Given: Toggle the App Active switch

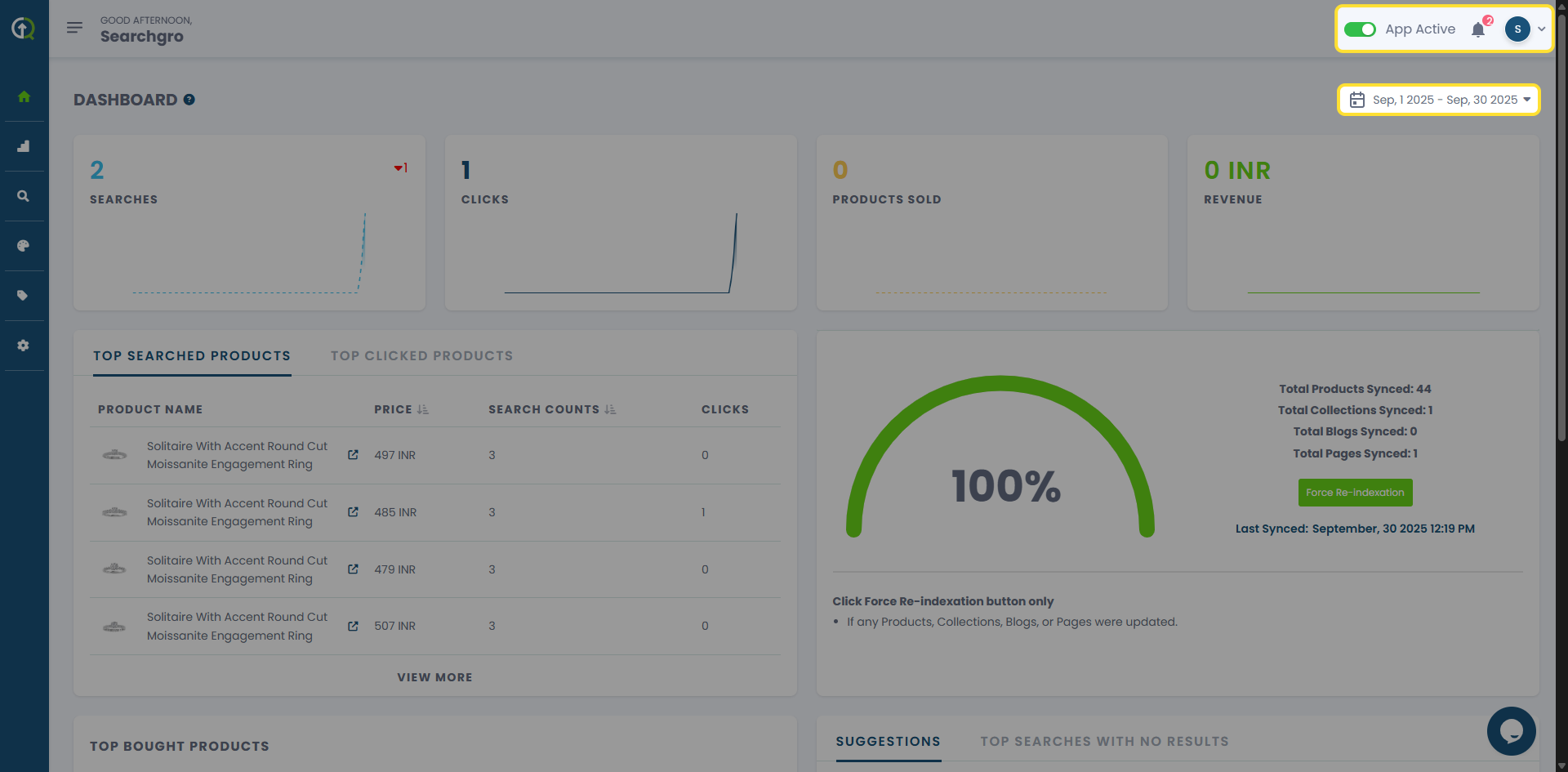Looking at the screenshot, I should coord(1360,29).
